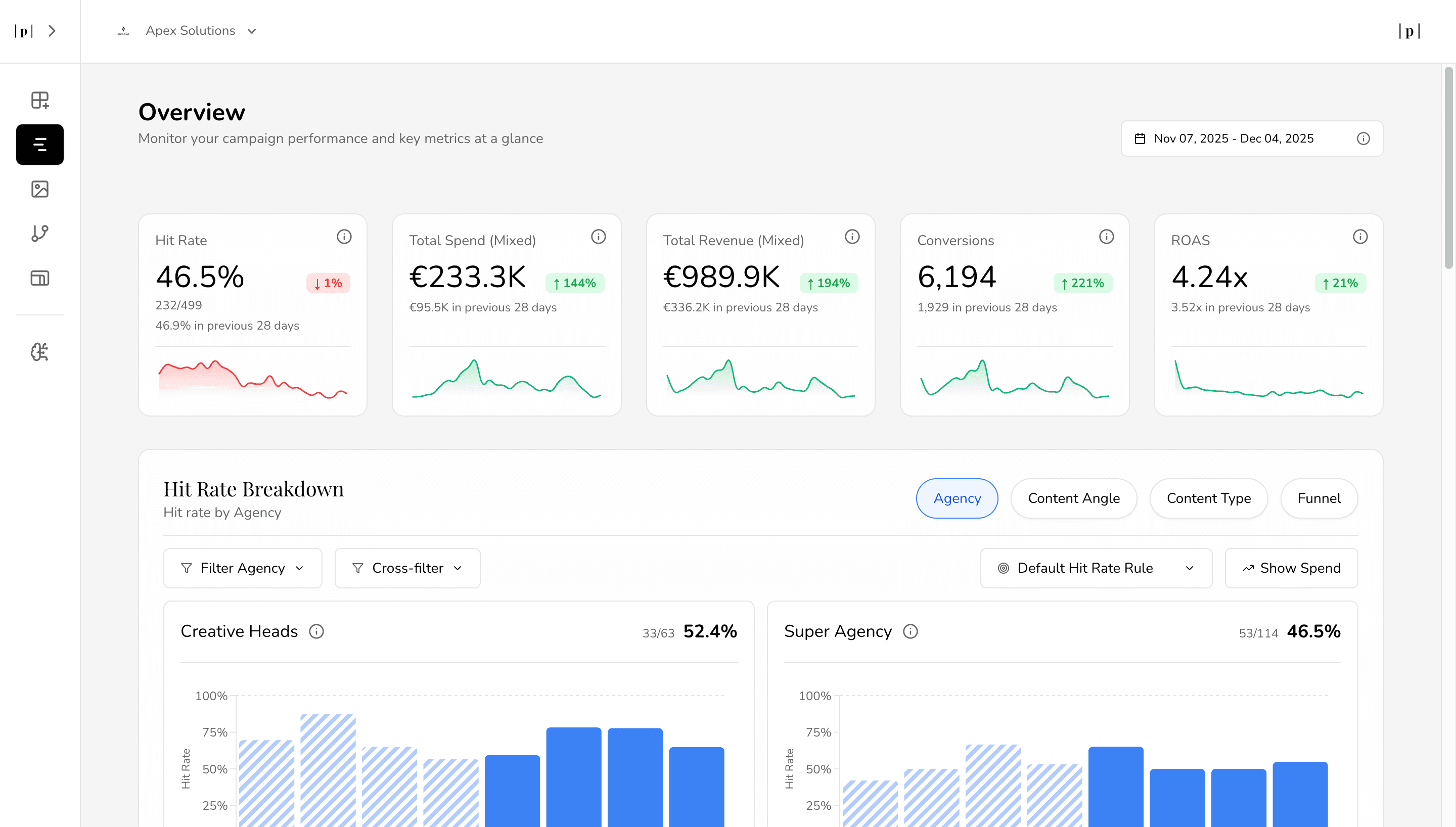Open the Cross-filter dropdown

pyautogui.click(x=407, y=568)
